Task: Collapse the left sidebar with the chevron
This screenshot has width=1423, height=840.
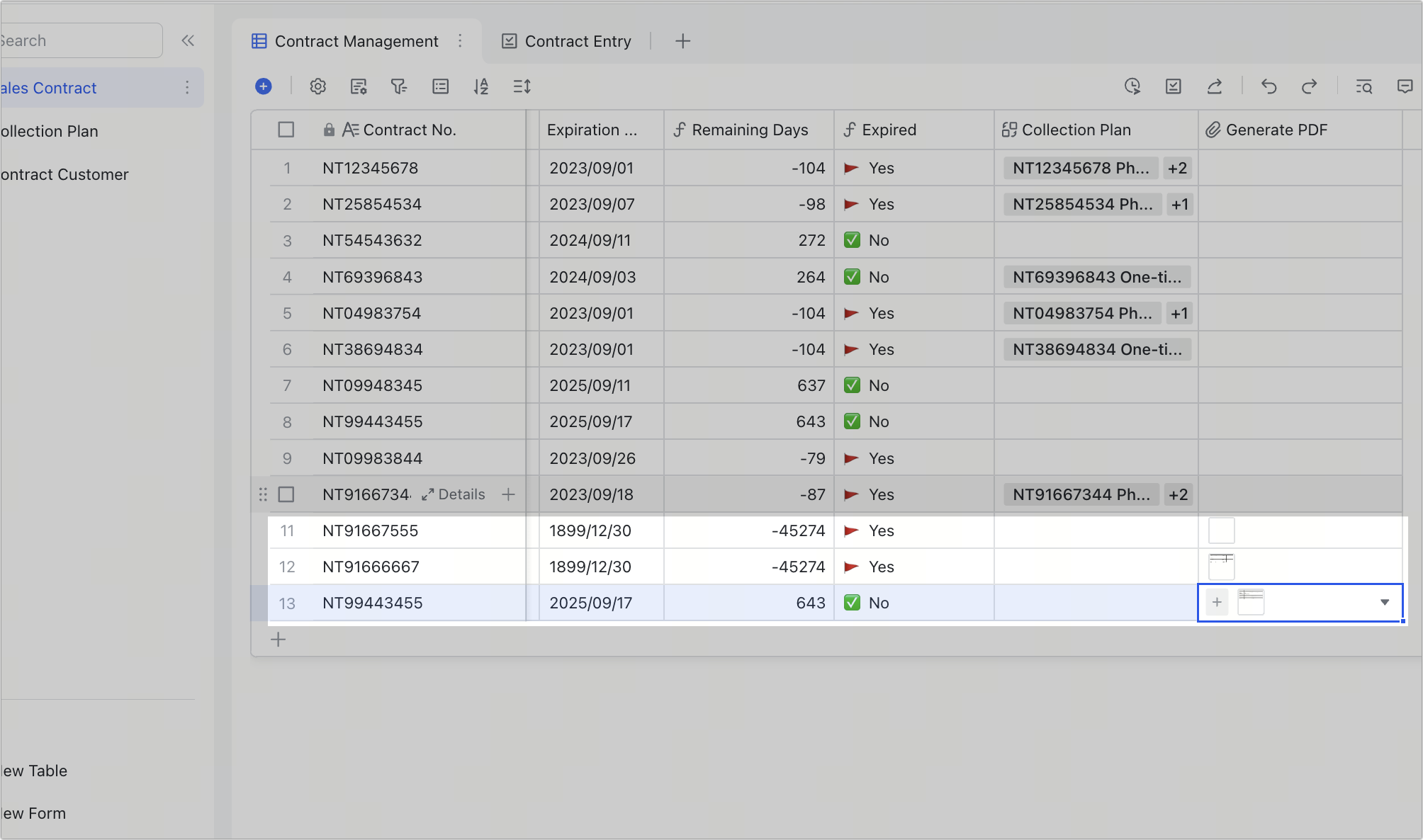Action: 187,40
